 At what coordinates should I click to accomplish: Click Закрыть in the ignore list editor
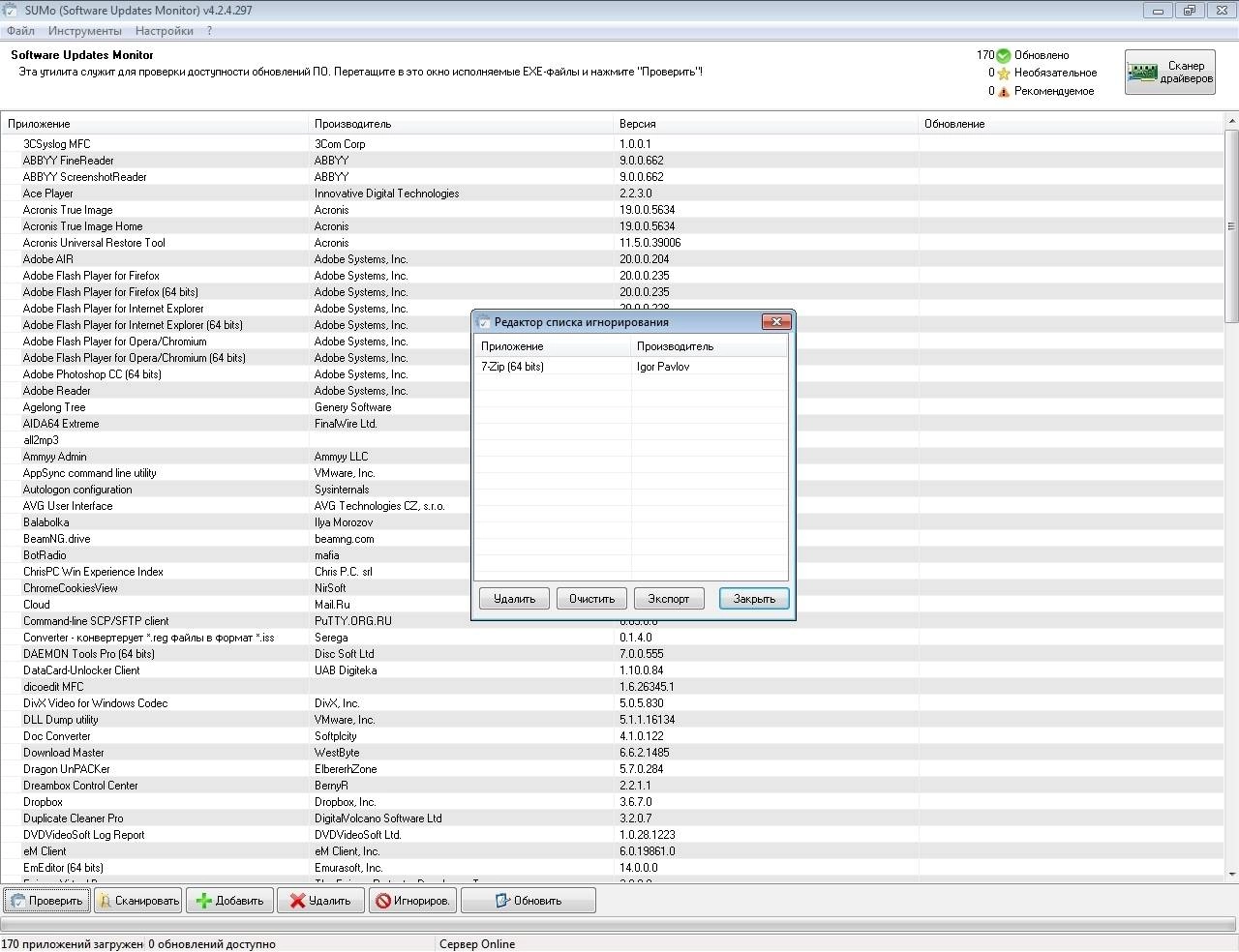[x=754, y=599]
